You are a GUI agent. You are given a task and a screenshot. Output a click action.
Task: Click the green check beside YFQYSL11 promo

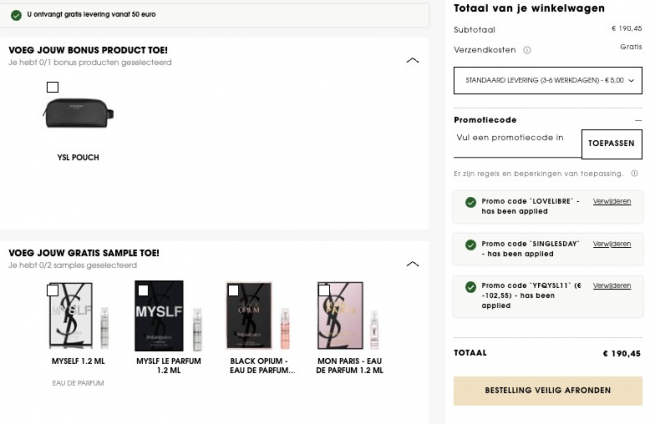coord(471,287)
